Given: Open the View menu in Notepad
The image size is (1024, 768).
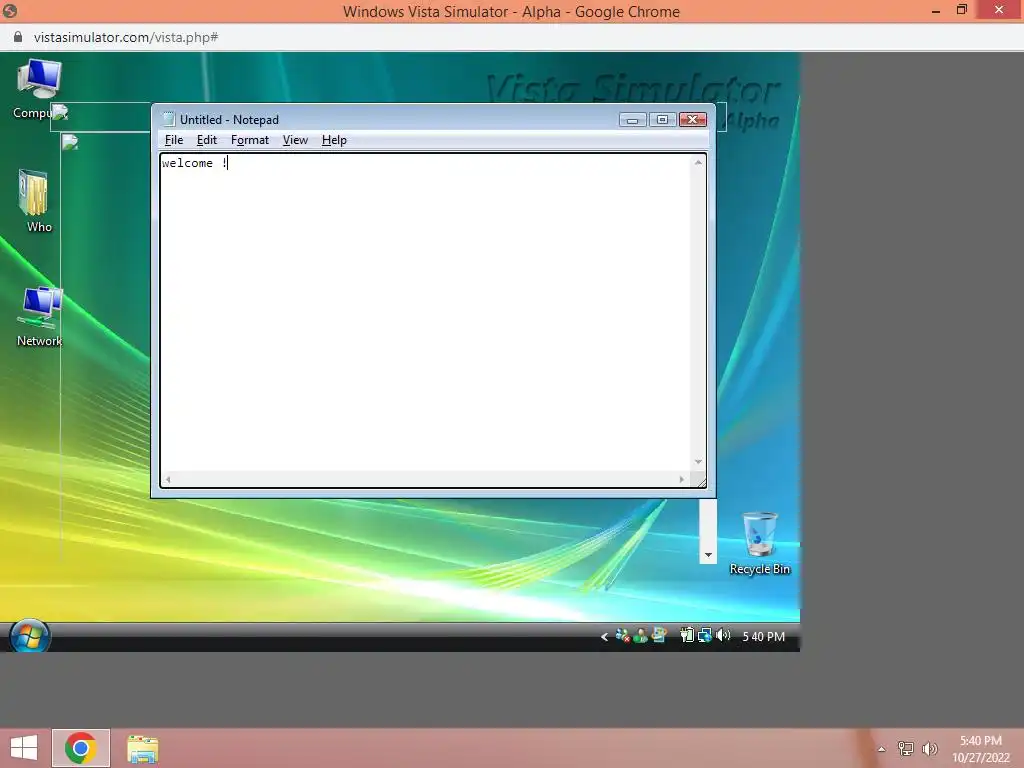Looking at the screenshot, I should click(x=295, y=140).
